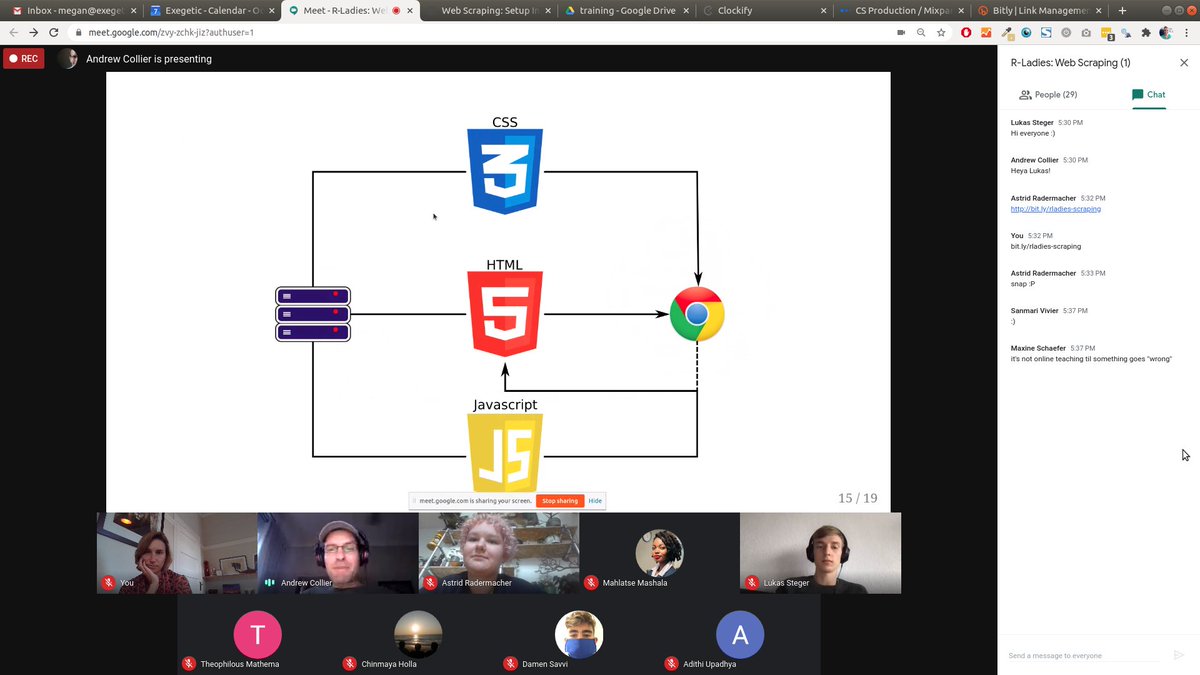Open Chrome's three-dot menu

(x=1186, y=32)
